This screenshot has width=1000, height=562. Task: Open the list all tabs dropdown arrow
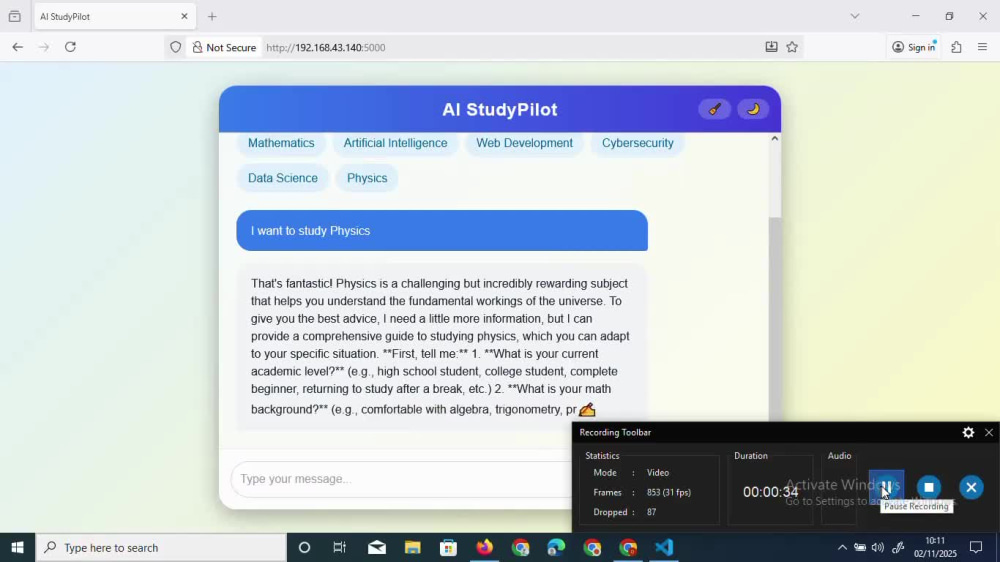(x=855, y=17)
